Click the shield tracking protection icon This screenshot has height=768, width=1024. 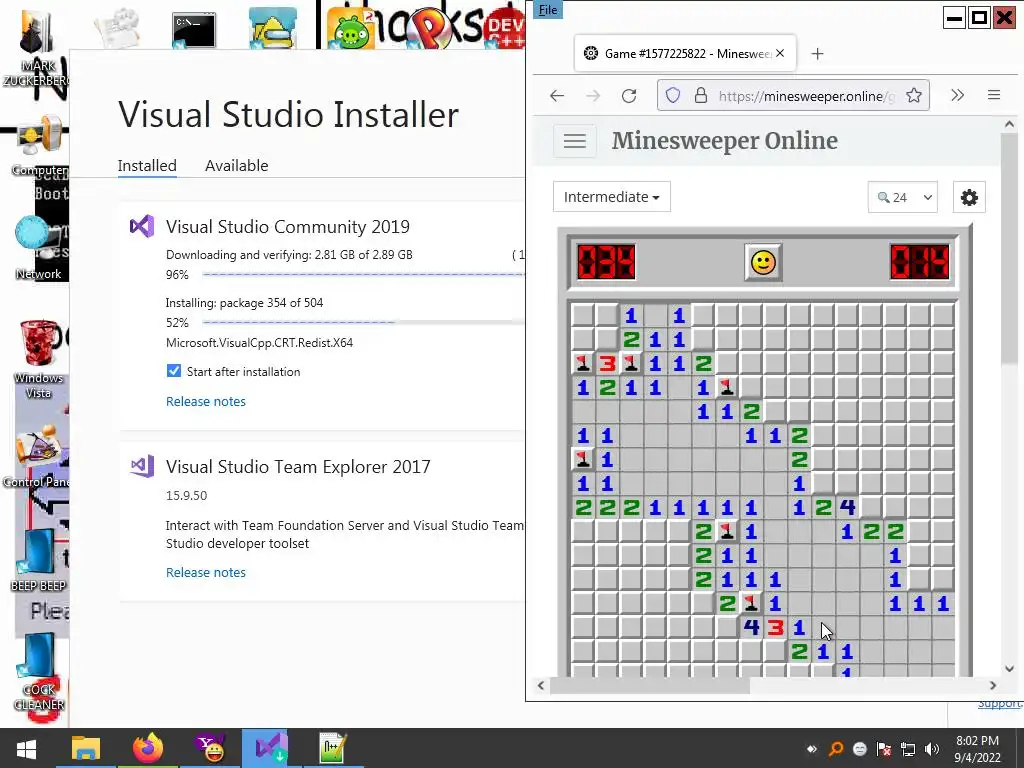(x=673, y=96)
